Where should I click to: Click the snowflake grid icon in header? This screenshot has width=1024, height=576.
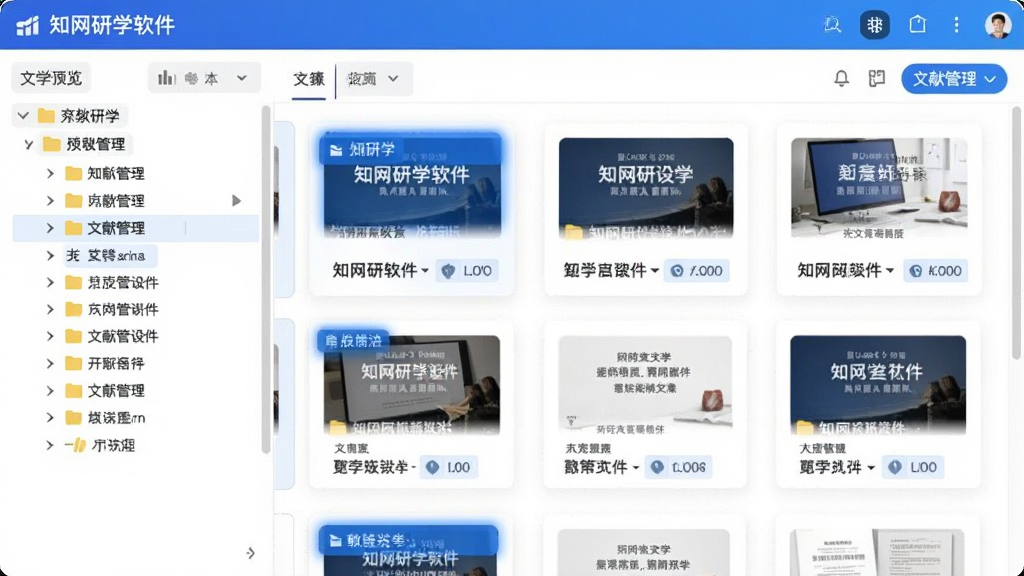click(x=874, y=25)
